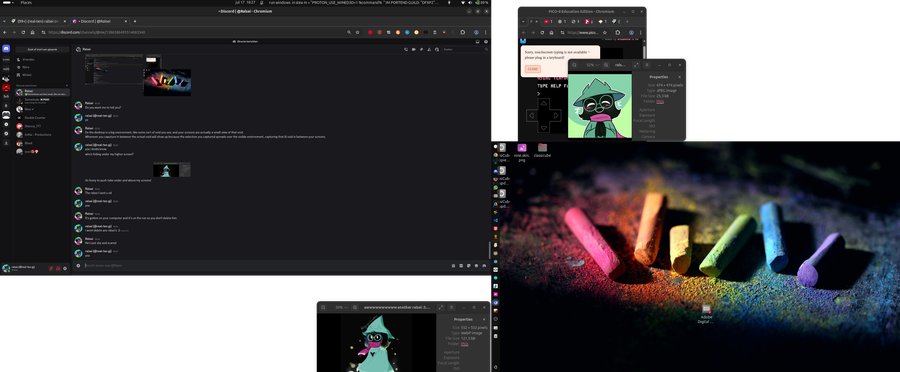Start a voice call with Ralsei

click(x=406, y=49)
